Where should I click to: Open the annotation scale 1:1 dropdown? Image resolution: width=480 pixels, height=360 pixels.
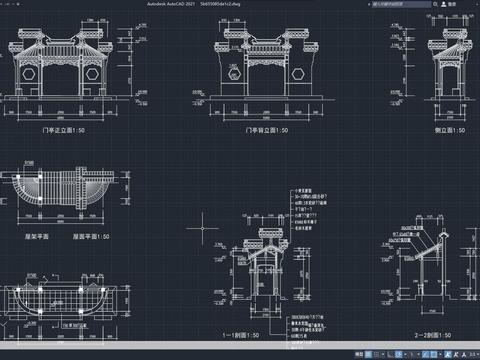pos(474,354)
